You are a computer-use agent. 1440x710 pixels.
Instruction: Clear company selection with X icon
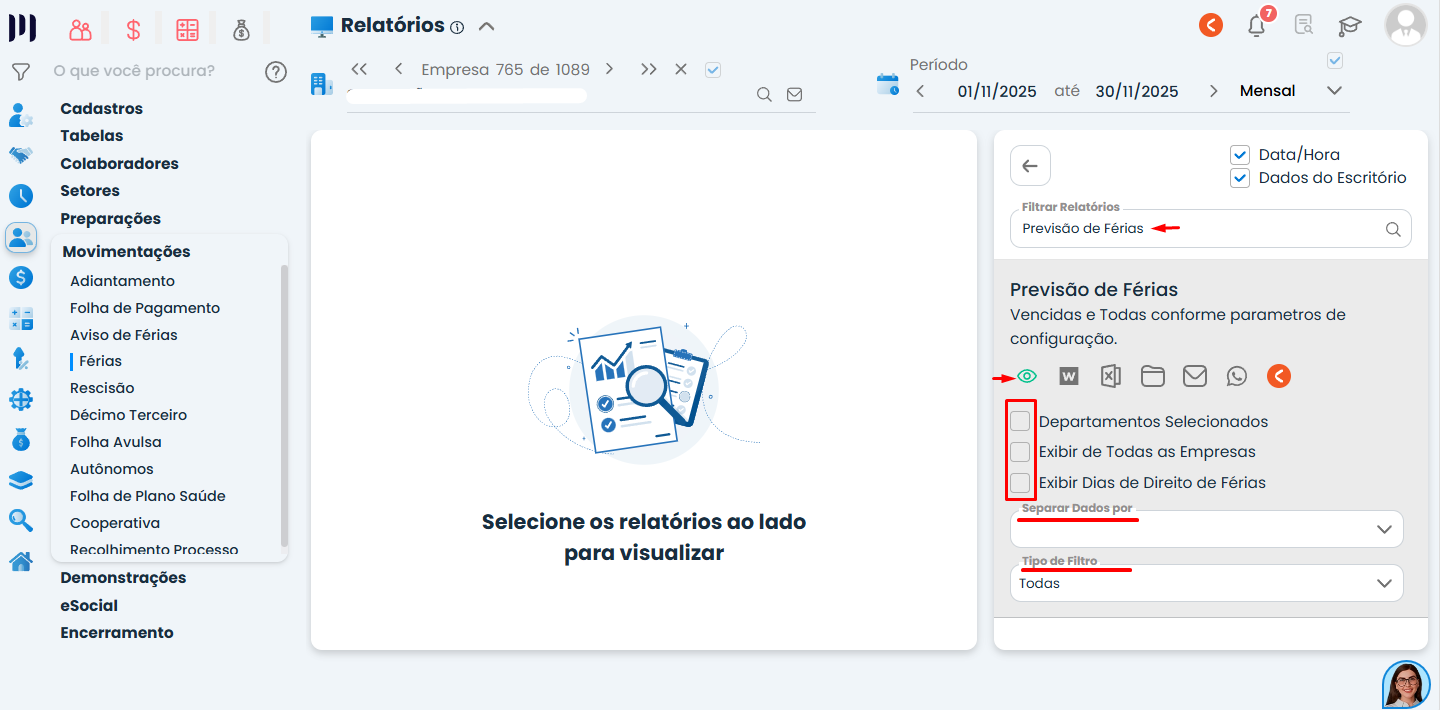(x=681, y=70)
